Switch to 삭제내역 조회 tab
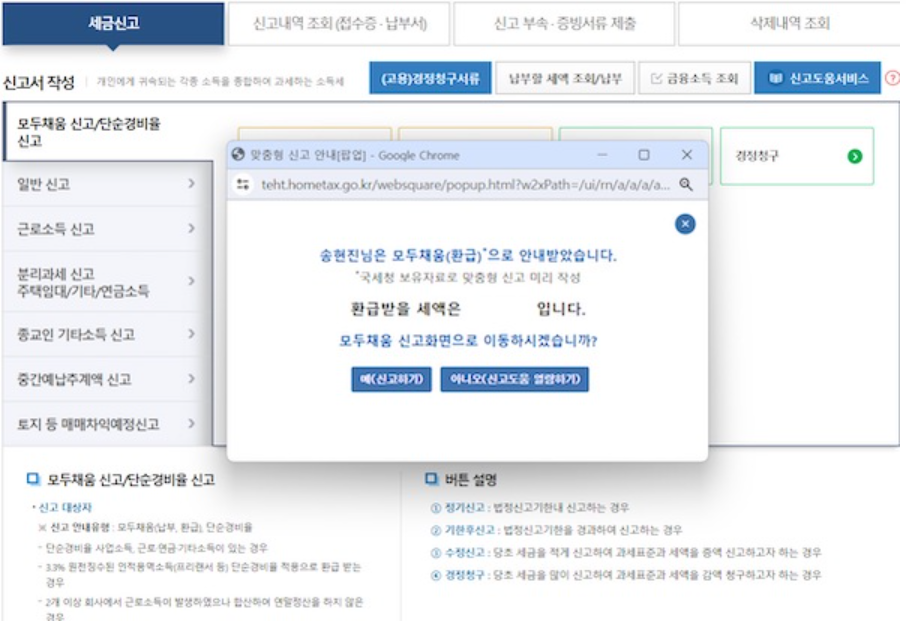Image resolution: width=906 pixels, height=632 pixels. (789, 24)
